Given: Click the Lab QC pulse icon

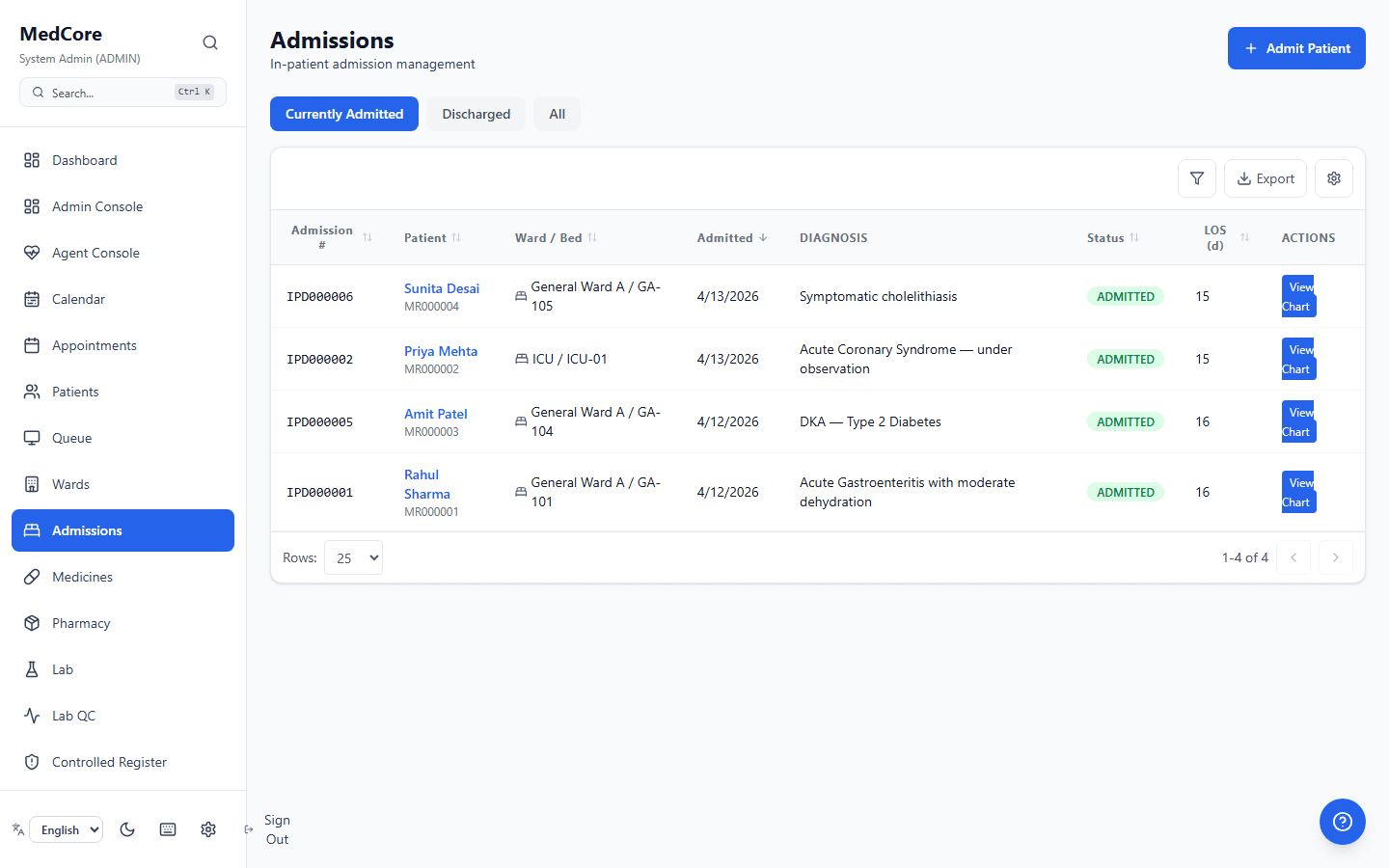Looking at the screenshot, I should (x=32, y=716).
